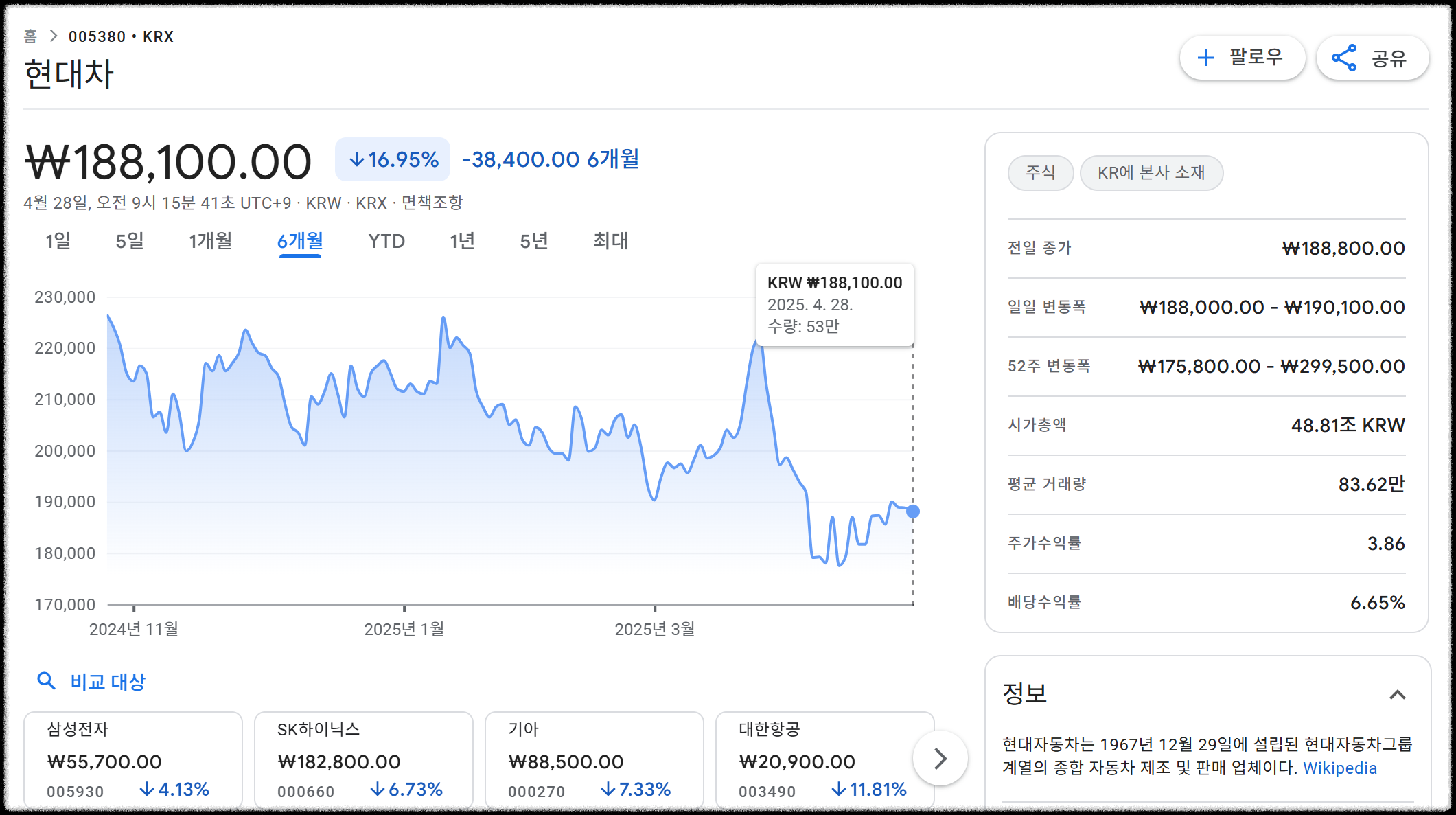1456x815 pixels.
Task: Click the magnifier icon beside 비교 대상
Action: 46,681
